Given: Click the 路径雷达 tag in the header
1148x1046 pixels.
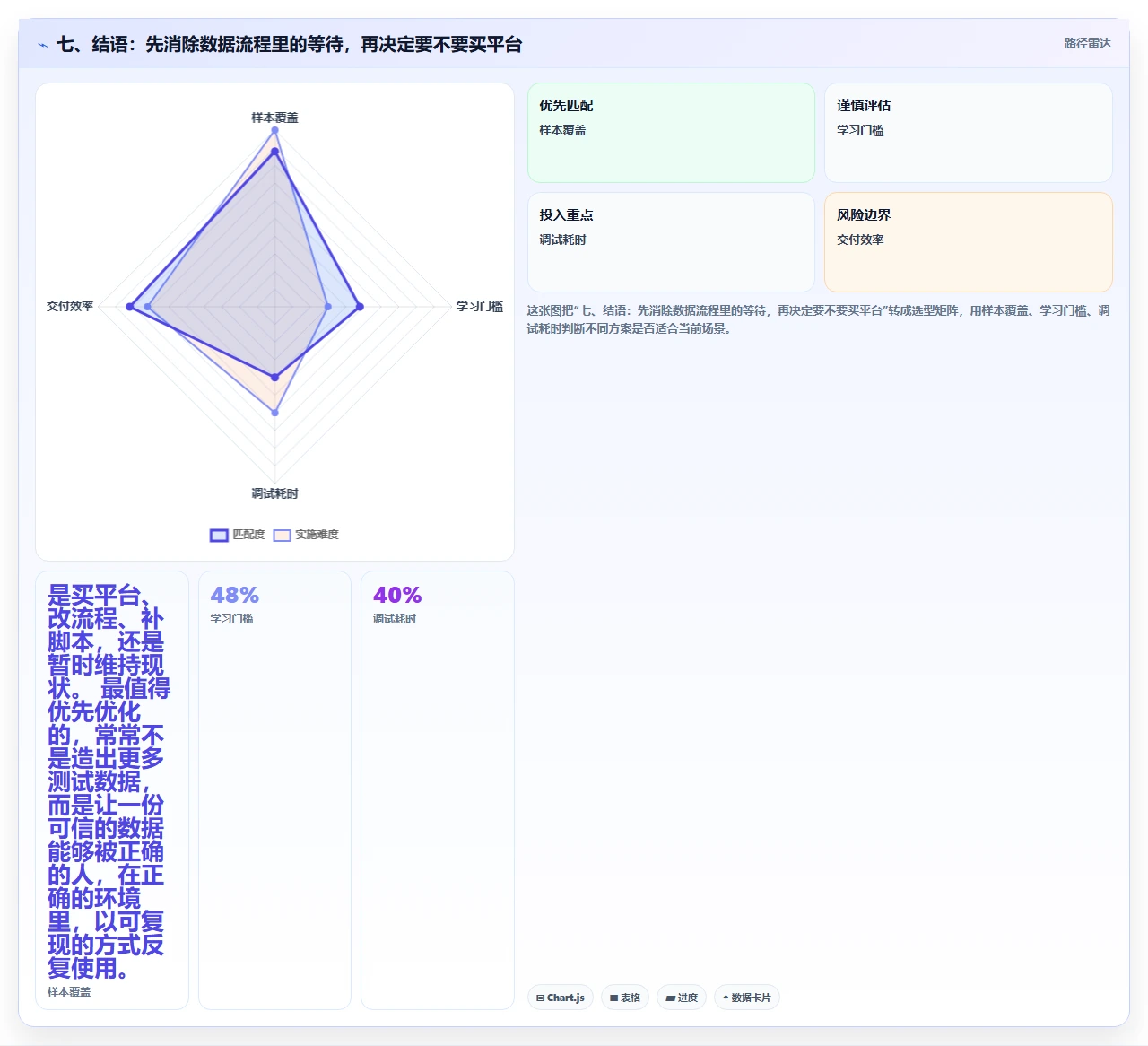Looking at the screenshot, I should (x=1087, y=43).
